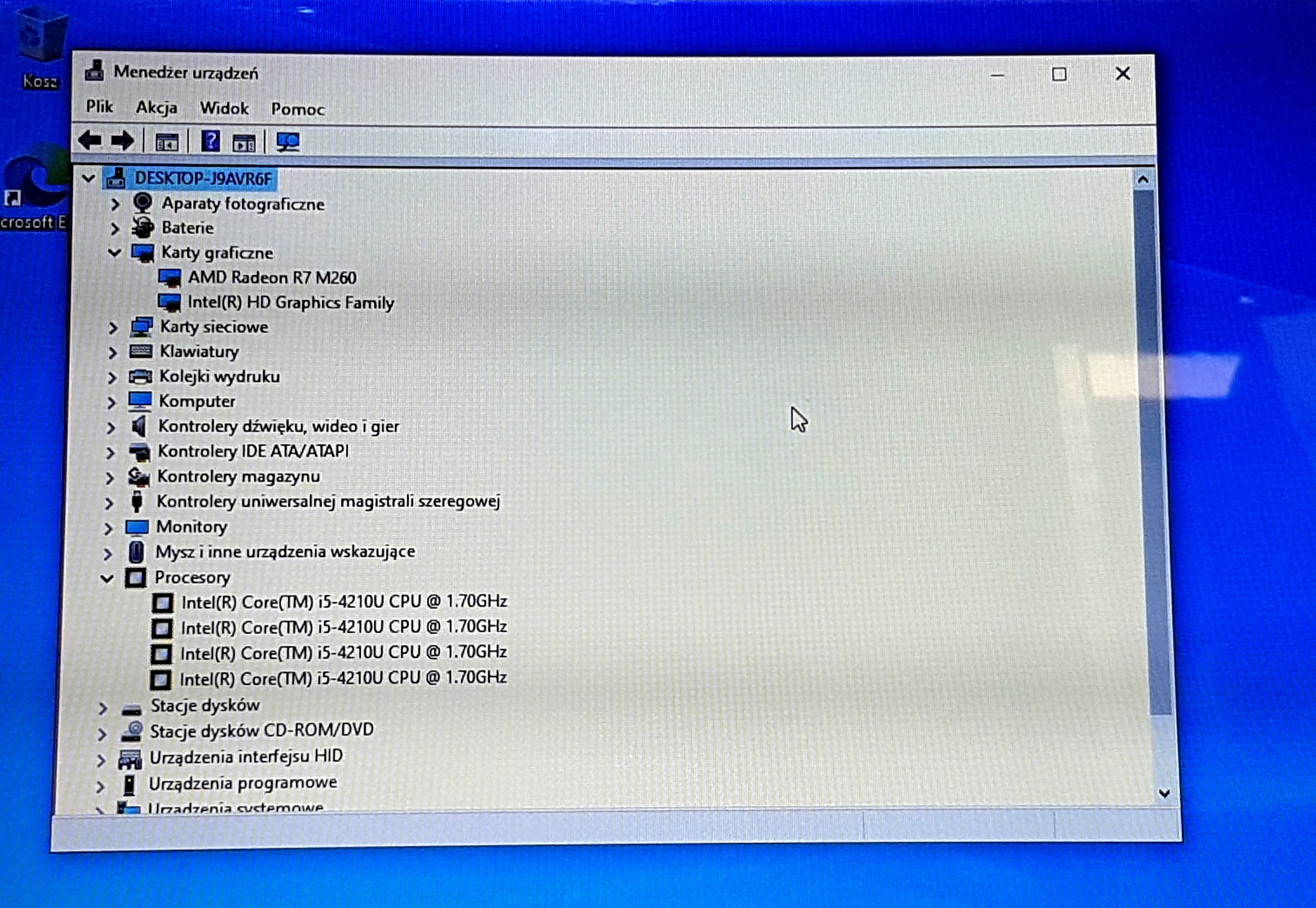Click the chip icon beside Procesory
1316x908 pixels.
click(x=135, y=578)
